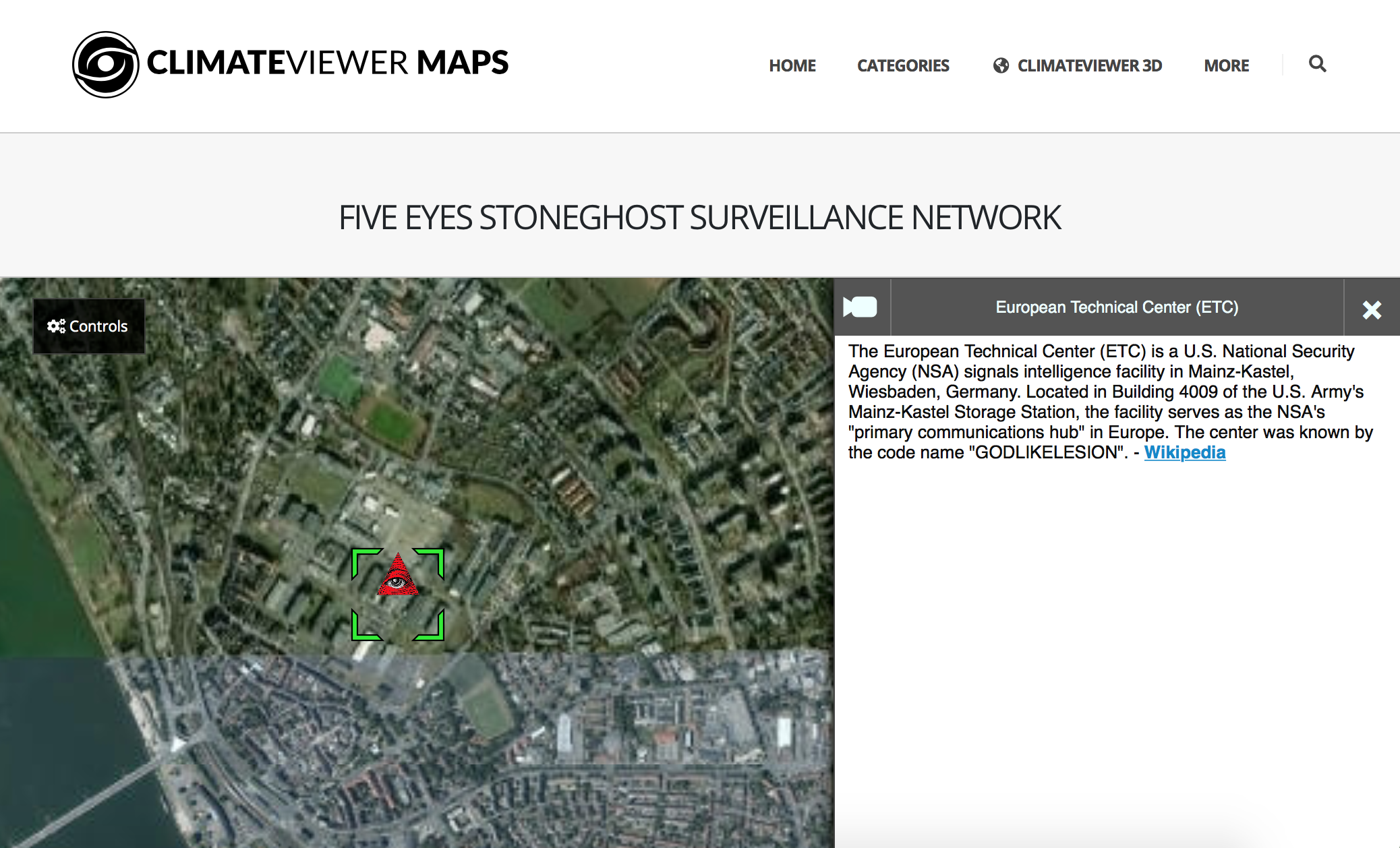Select the red eye pyramid map marker

pyautogui.click(x=398, y=574)
